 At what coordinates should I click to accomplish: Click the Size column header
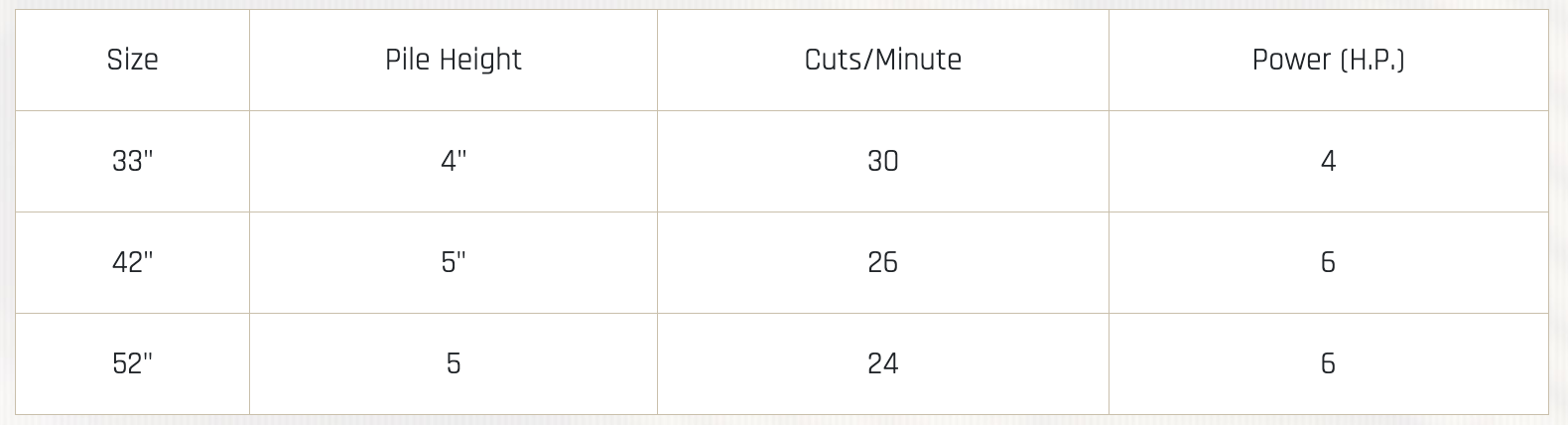[132, 61]
